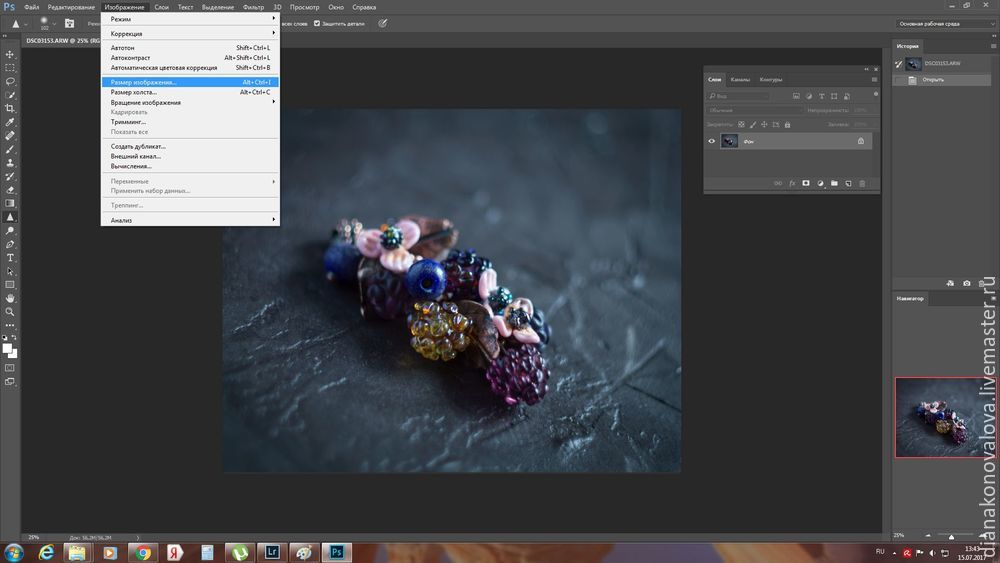Select the Clone Stamp tool
Viewport: 1000px width, 563px height.
point(10,163)
